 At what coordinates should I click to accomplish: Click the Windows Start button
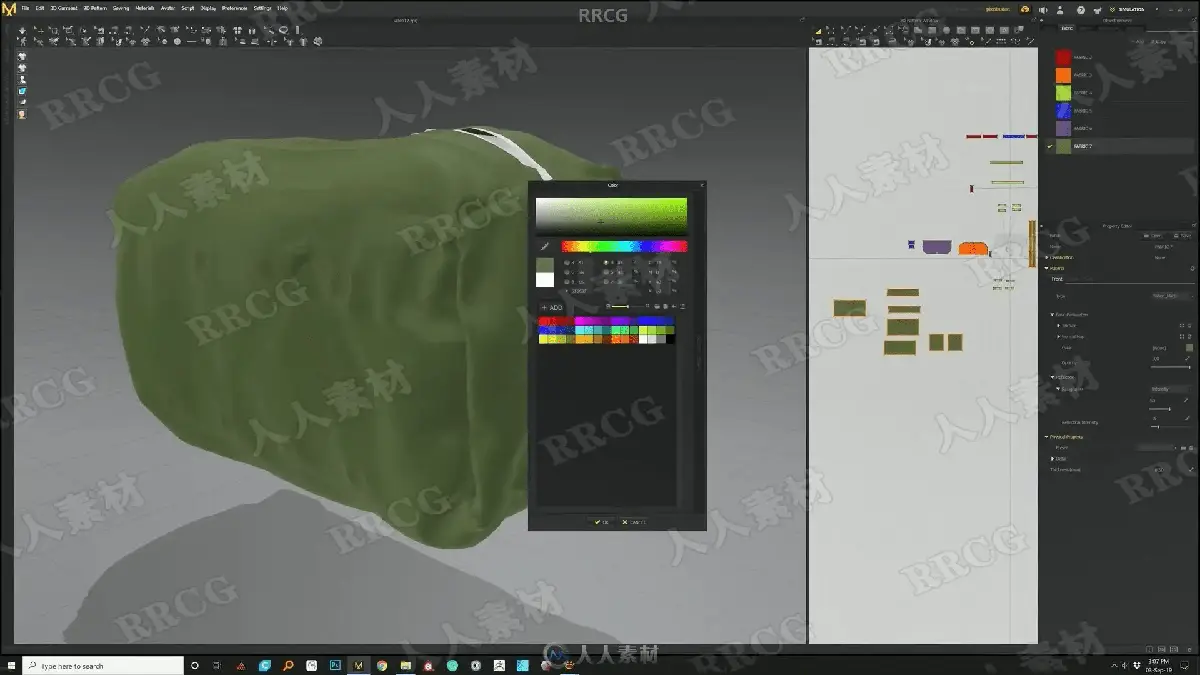[10, 665]
